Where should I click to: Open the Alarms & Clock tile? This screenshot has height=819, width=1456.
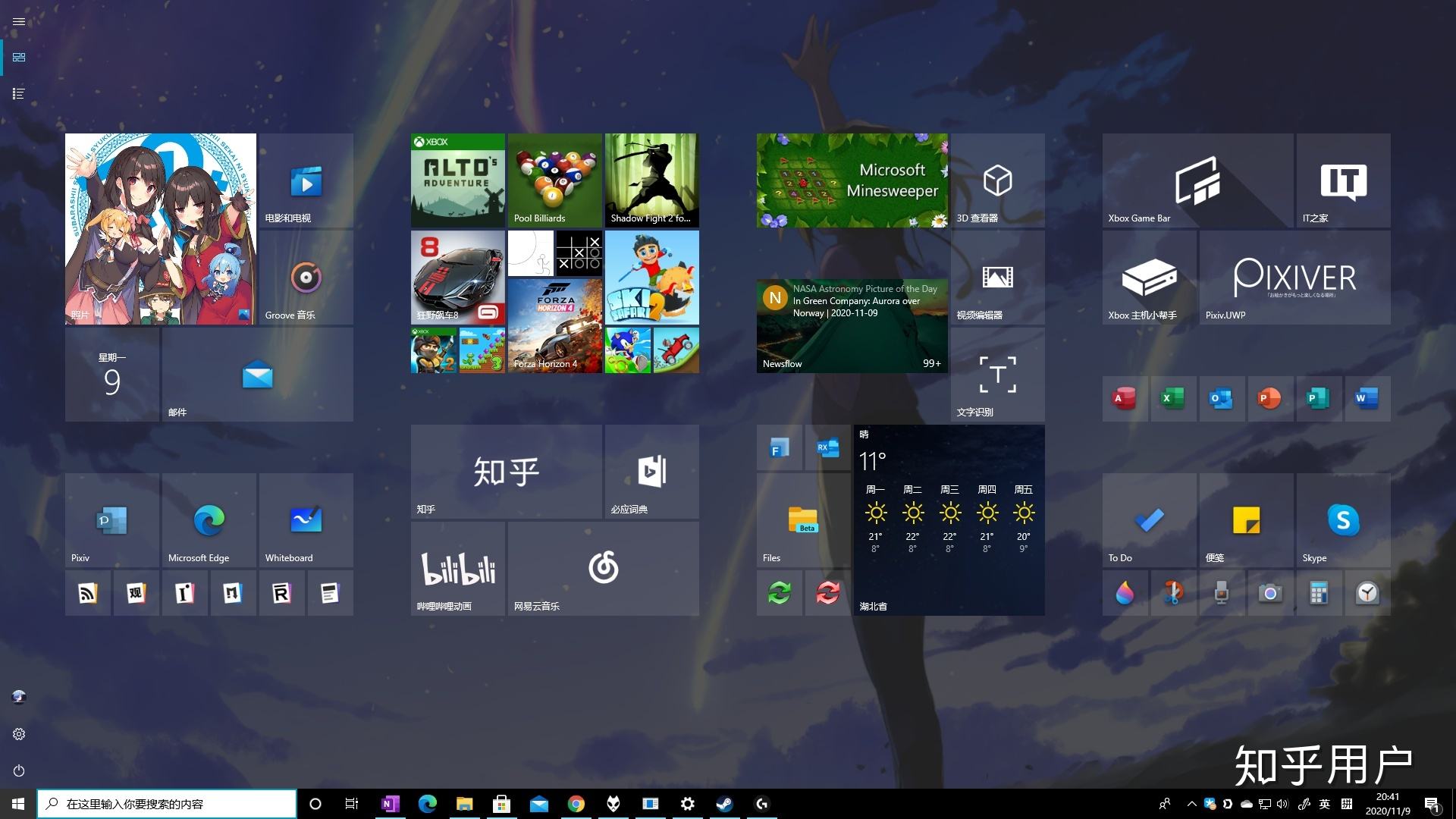1367,593
